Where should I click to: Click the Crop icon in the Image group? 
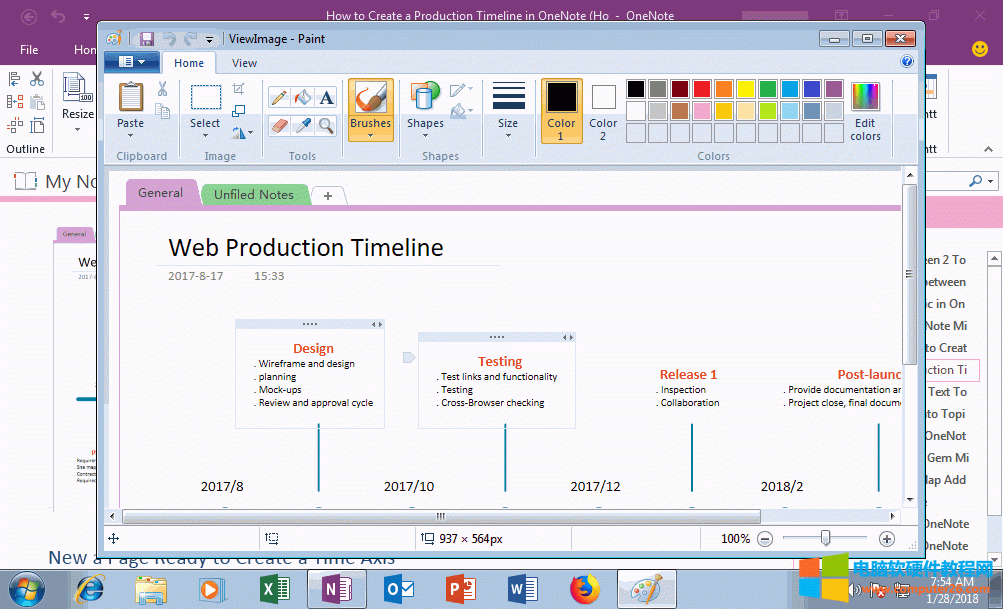(x=237, y=89)
